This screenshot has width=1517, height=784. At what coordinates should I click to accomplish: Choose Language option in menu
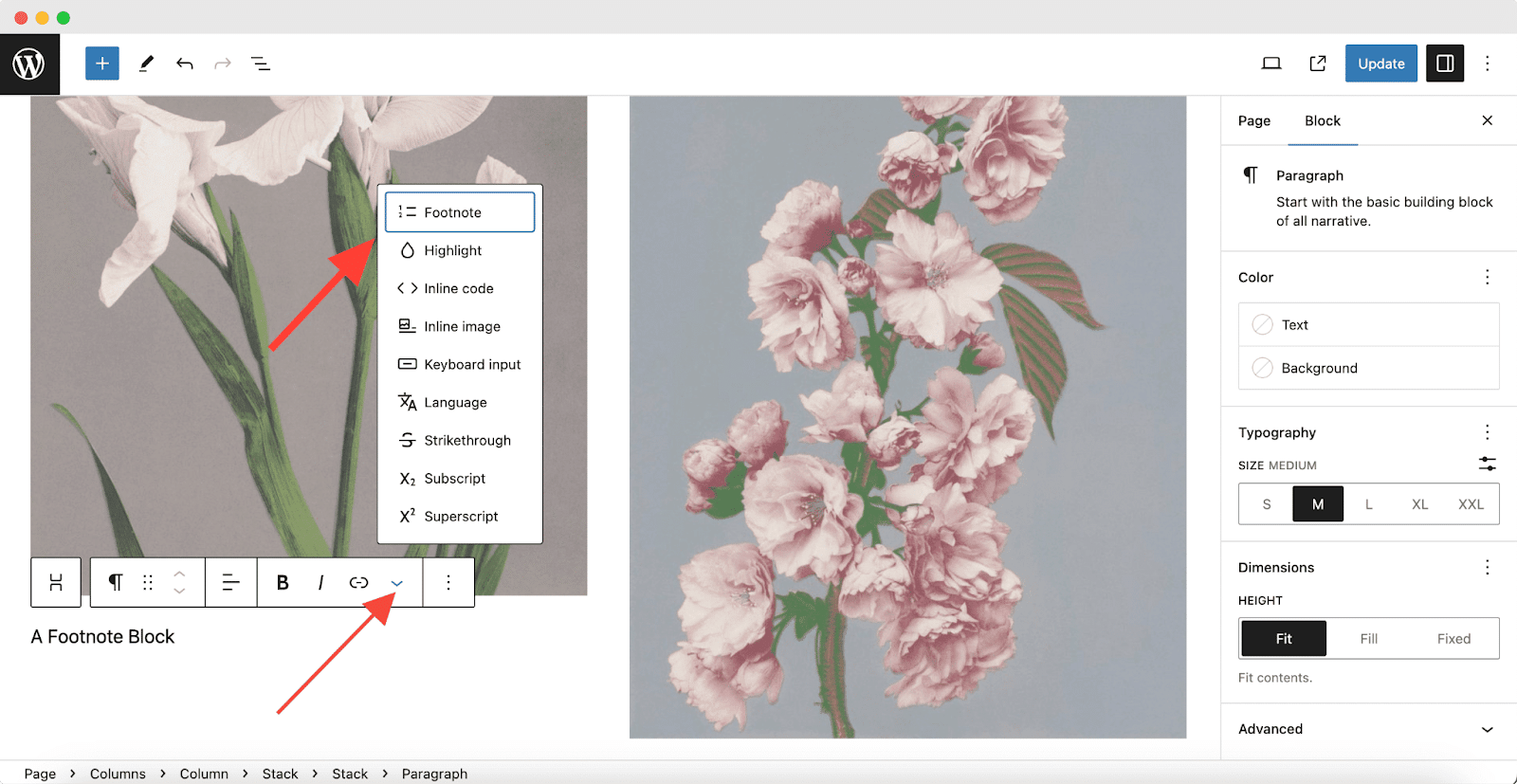pos(460,402)
